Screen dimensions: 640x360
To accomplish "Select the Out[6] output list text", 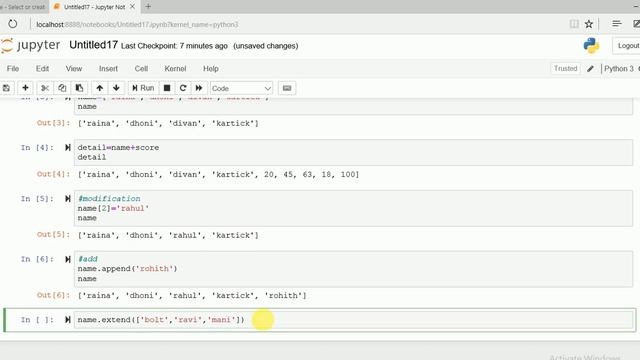I will (x=192, y=296).
